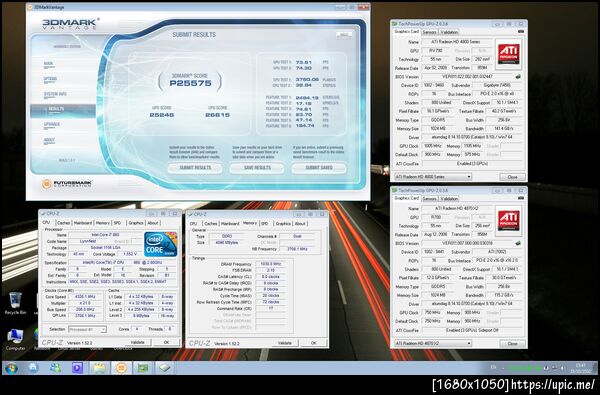Open the HD 4870 X2 GPU selection dropdown
This screenshot has height=395, width=600.
[433, 343]
